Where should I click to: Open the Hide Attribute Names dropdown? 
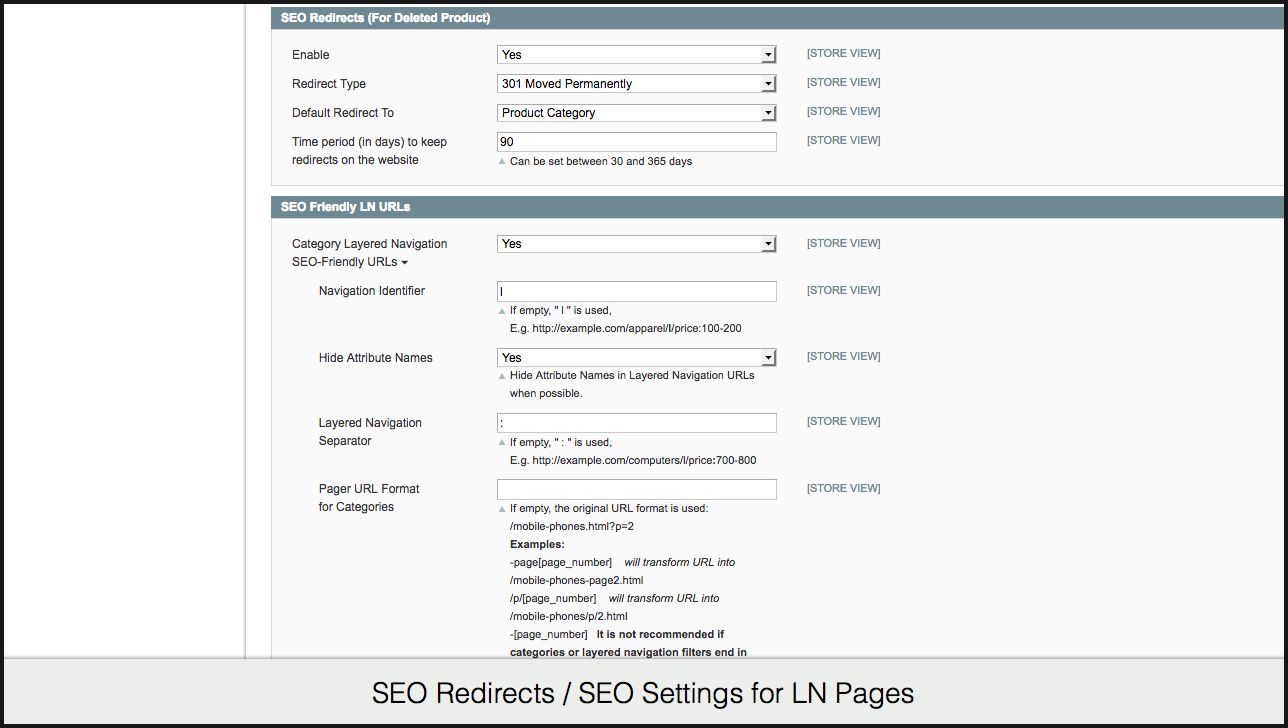636,357
